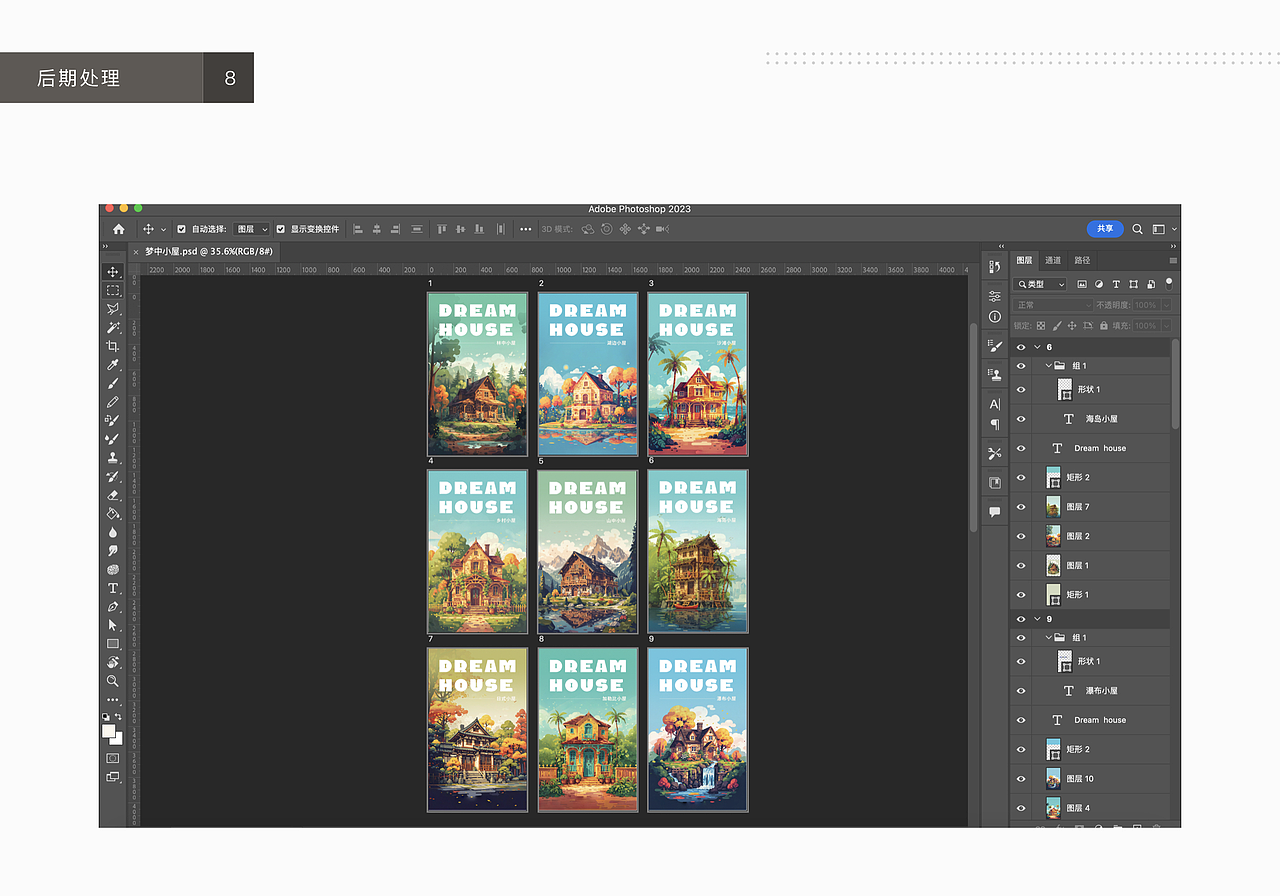Open the 图层 auto-select target dropdown
The image size is (1280, 896).
252,229
